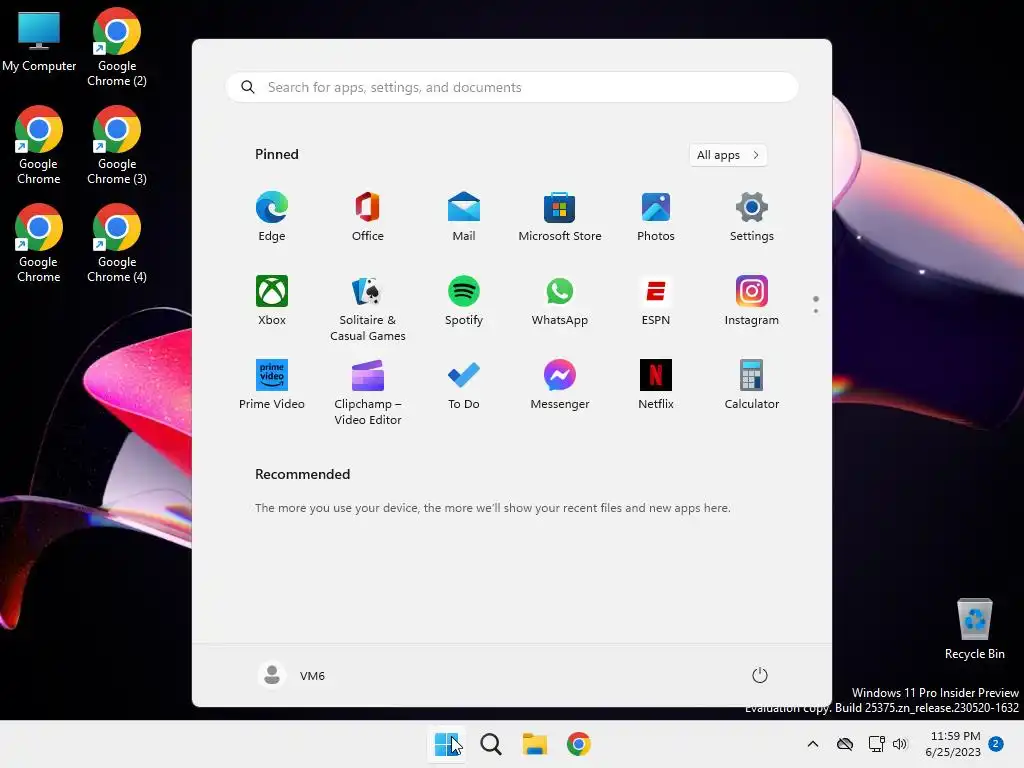
Task: Launch the Xbox app
Action: [x=272, y=300]
